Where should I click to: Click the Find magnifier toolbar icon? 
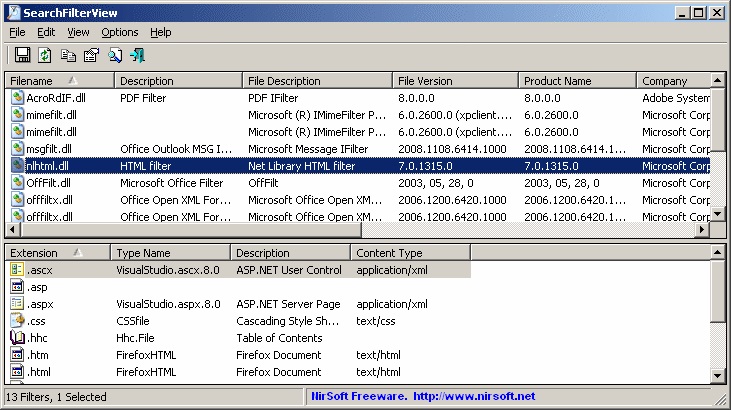[x=115, y=55]
